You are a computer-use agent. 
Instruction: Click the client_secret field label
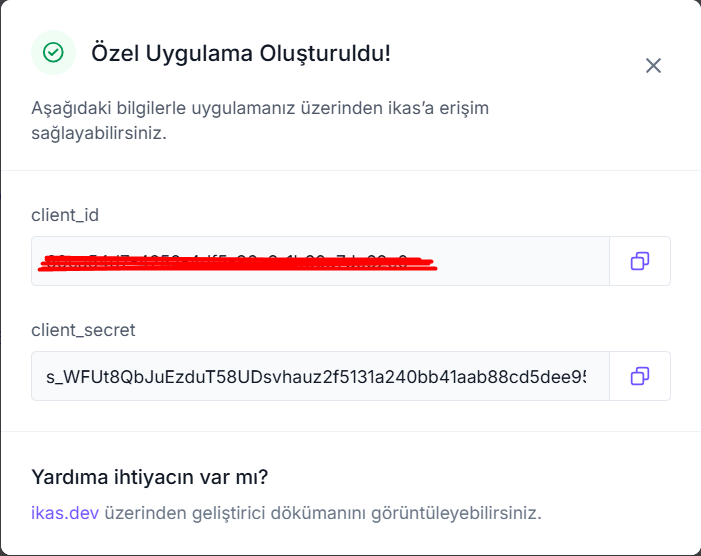(x=83, y=330)
